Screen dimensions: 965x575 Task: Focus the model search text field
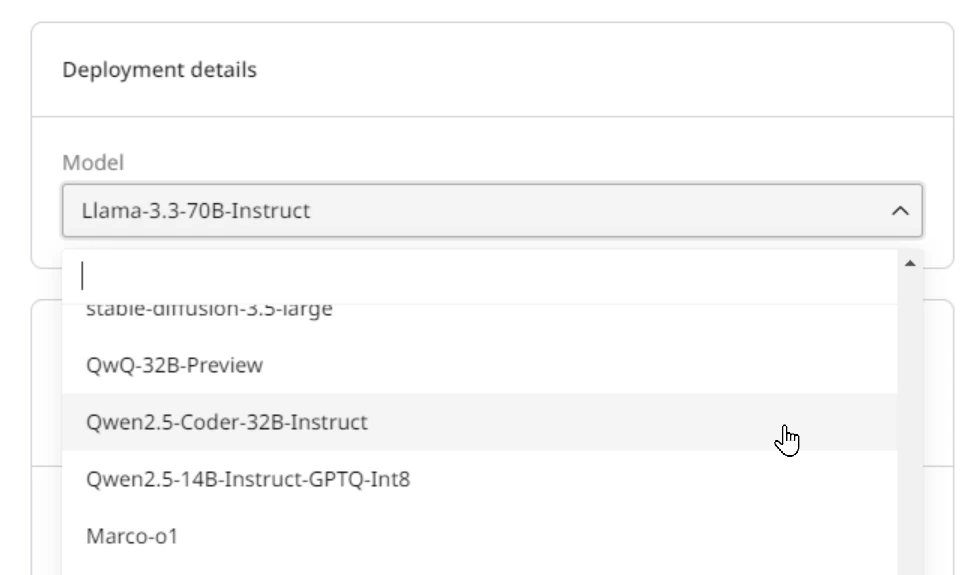479,276
